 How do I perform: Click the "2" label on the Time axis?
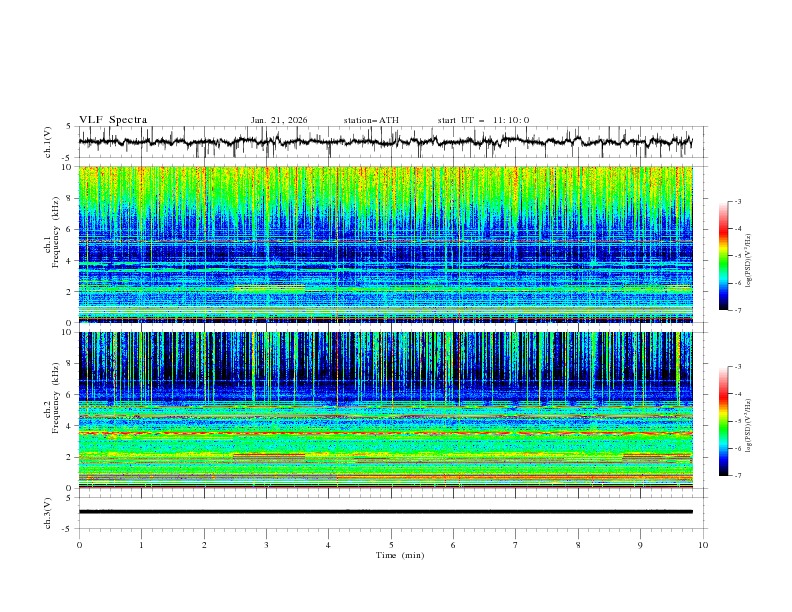(x=204, y=545)
